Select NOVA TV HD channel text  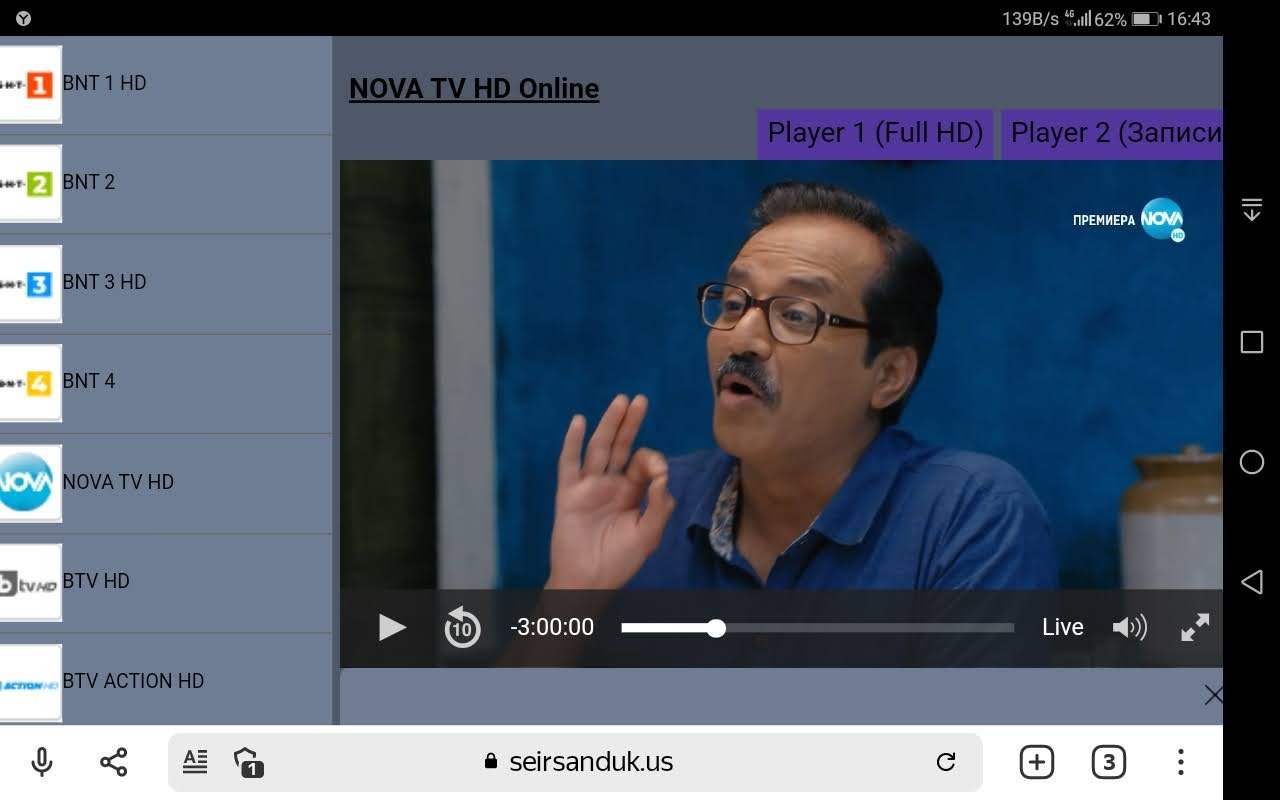click(x=118, y=482)
